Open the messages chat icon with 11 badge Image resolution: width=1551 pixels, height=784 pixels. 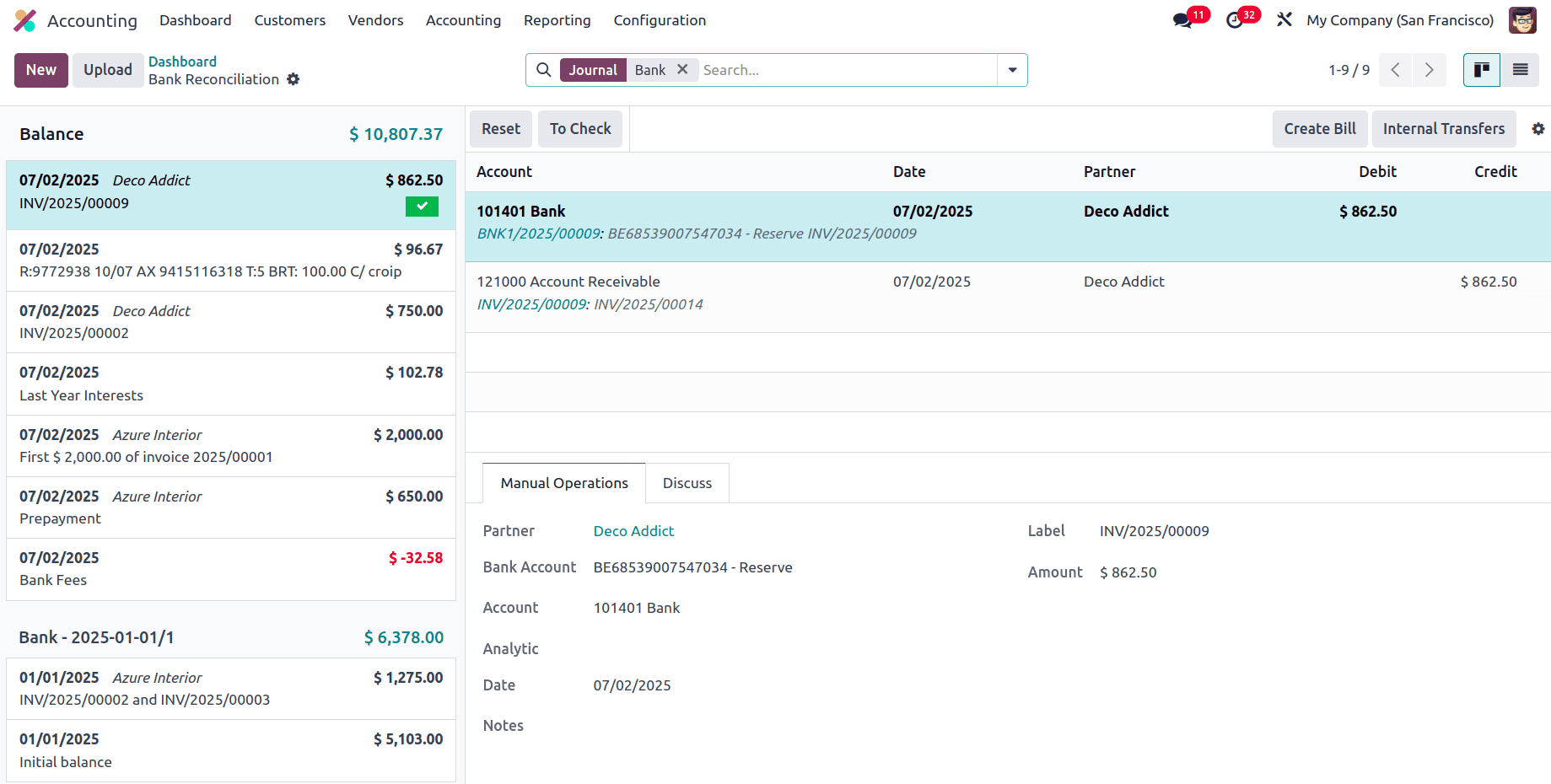[1183, 20]
